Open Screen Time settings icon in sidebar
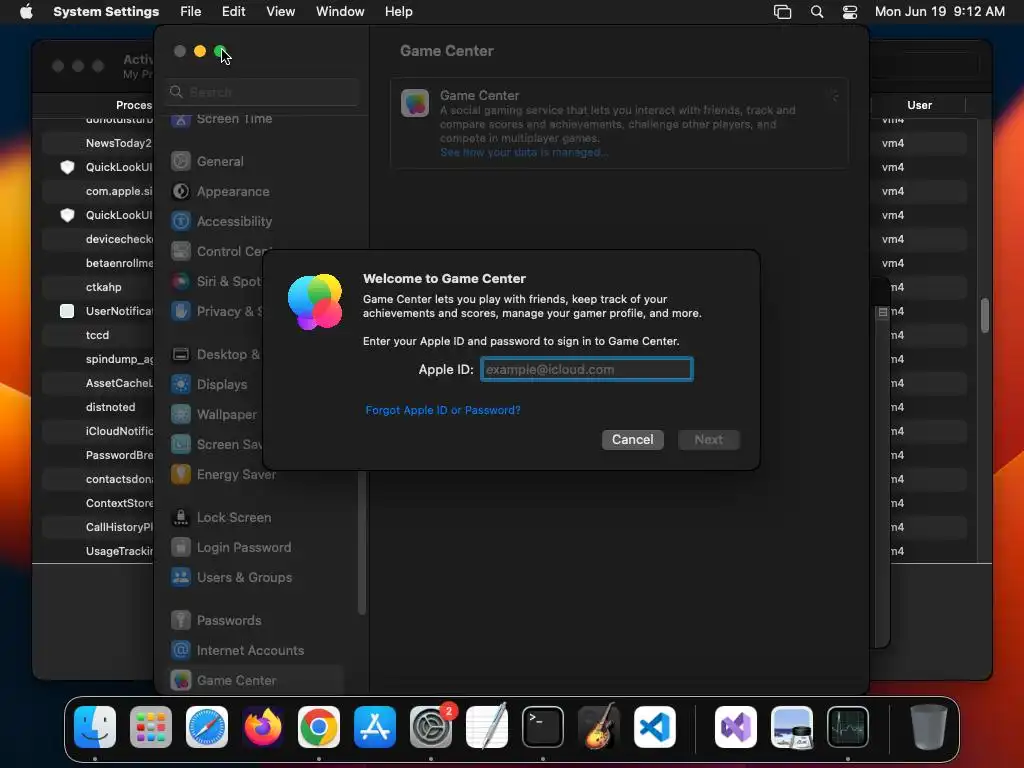 (181, 120)
